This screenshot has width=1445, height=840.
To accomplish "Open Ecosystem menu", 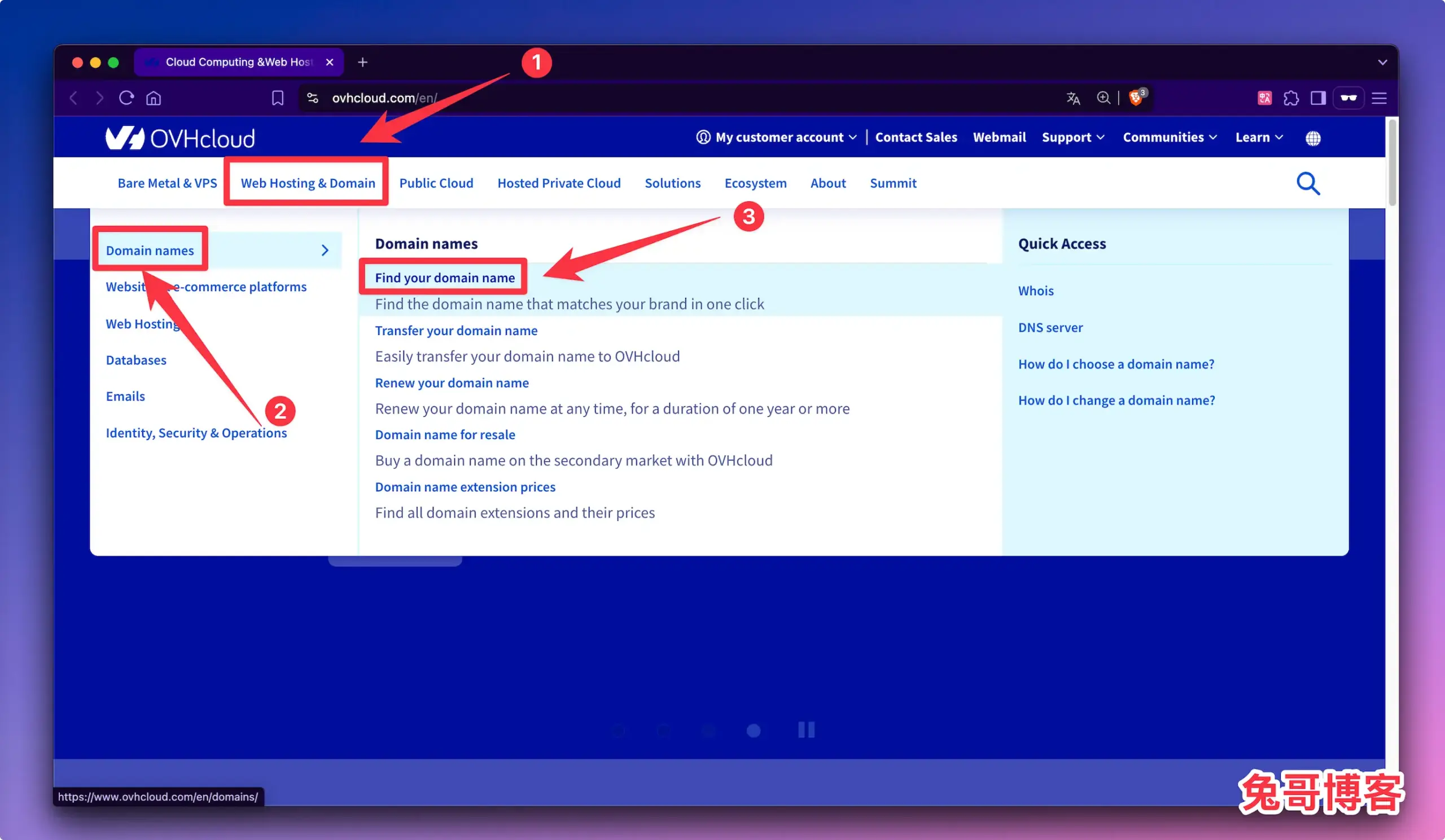I will pyautogui.click(x=755, y=183).
